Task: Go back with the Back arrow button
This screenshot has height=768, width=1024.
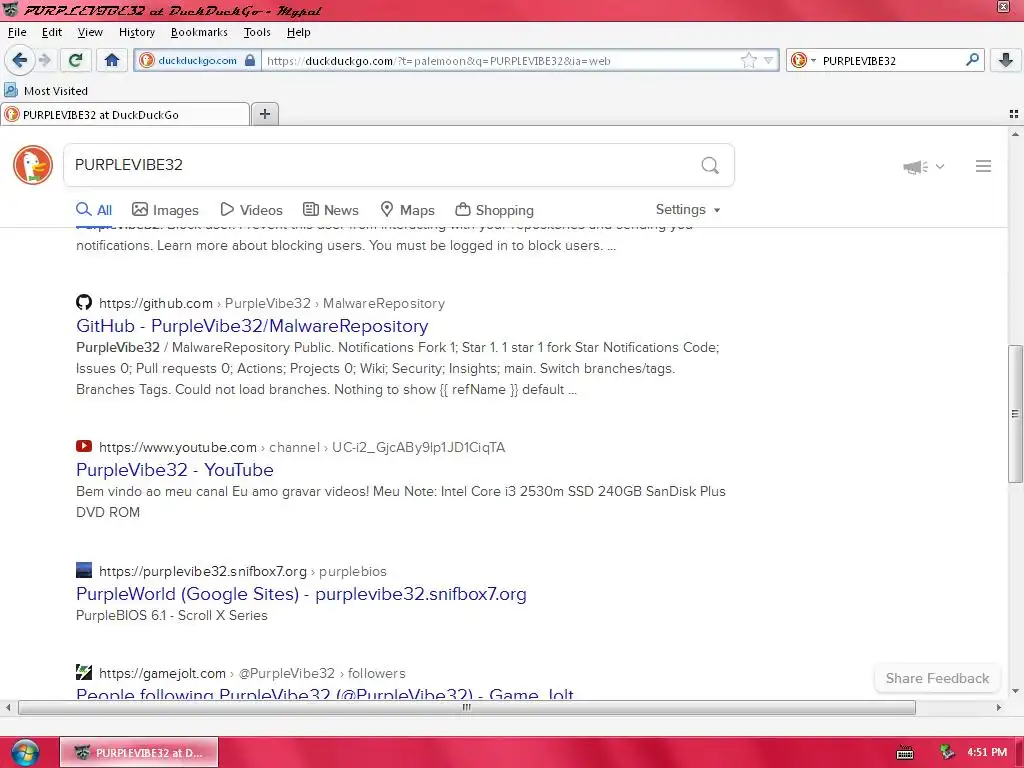Action: [20, 60]
